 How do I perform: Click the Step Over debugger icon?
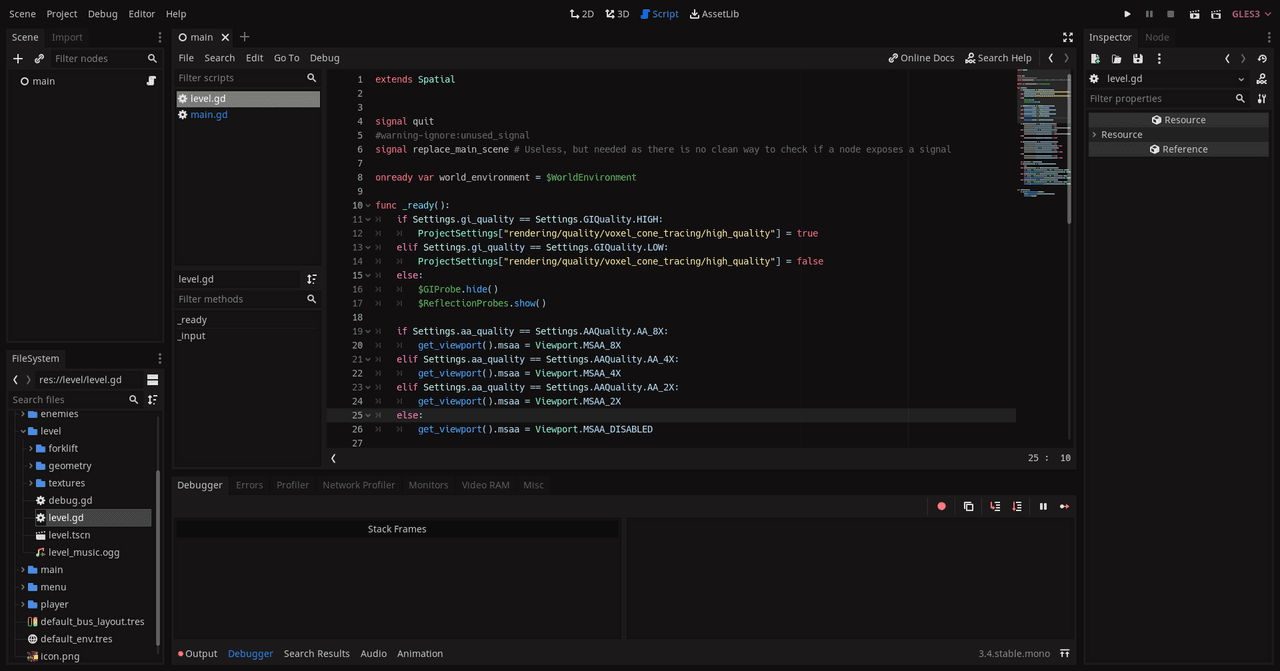tap(1017, 506)
